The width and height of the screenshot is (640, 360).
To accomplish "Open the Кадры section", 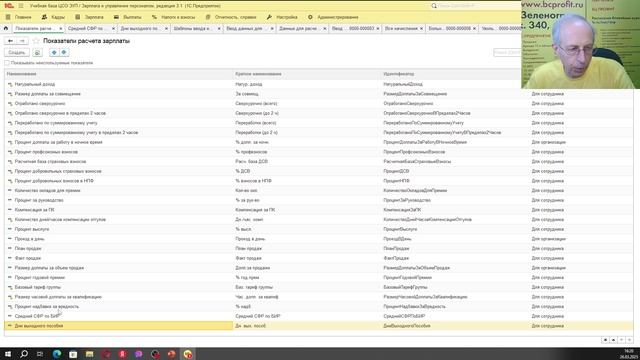I will tap(53, 17).
